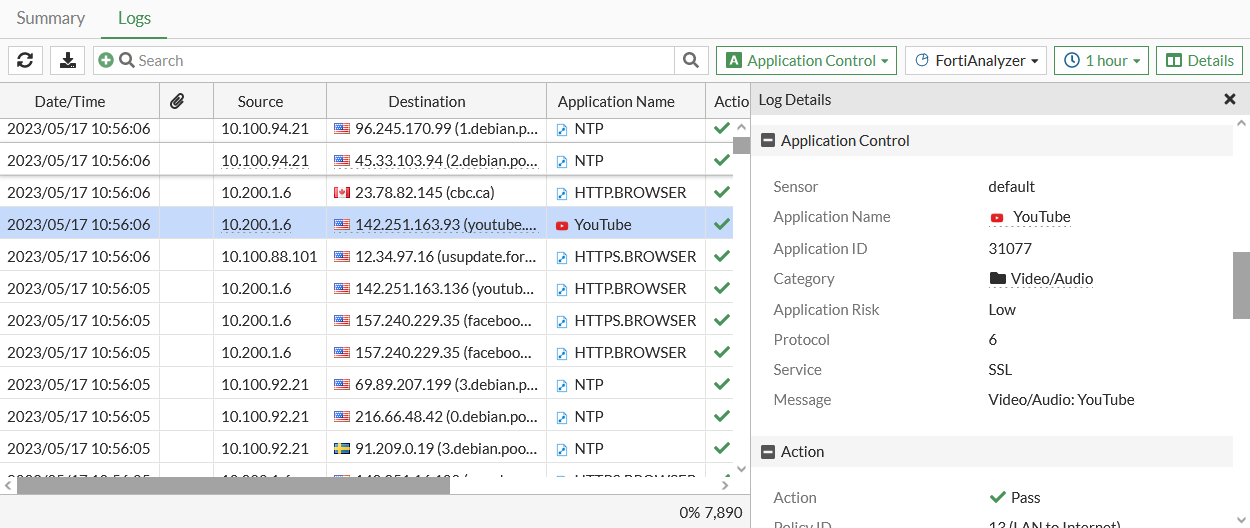Collapse the Action section
1250x528 pixels.
coord(768,452)
